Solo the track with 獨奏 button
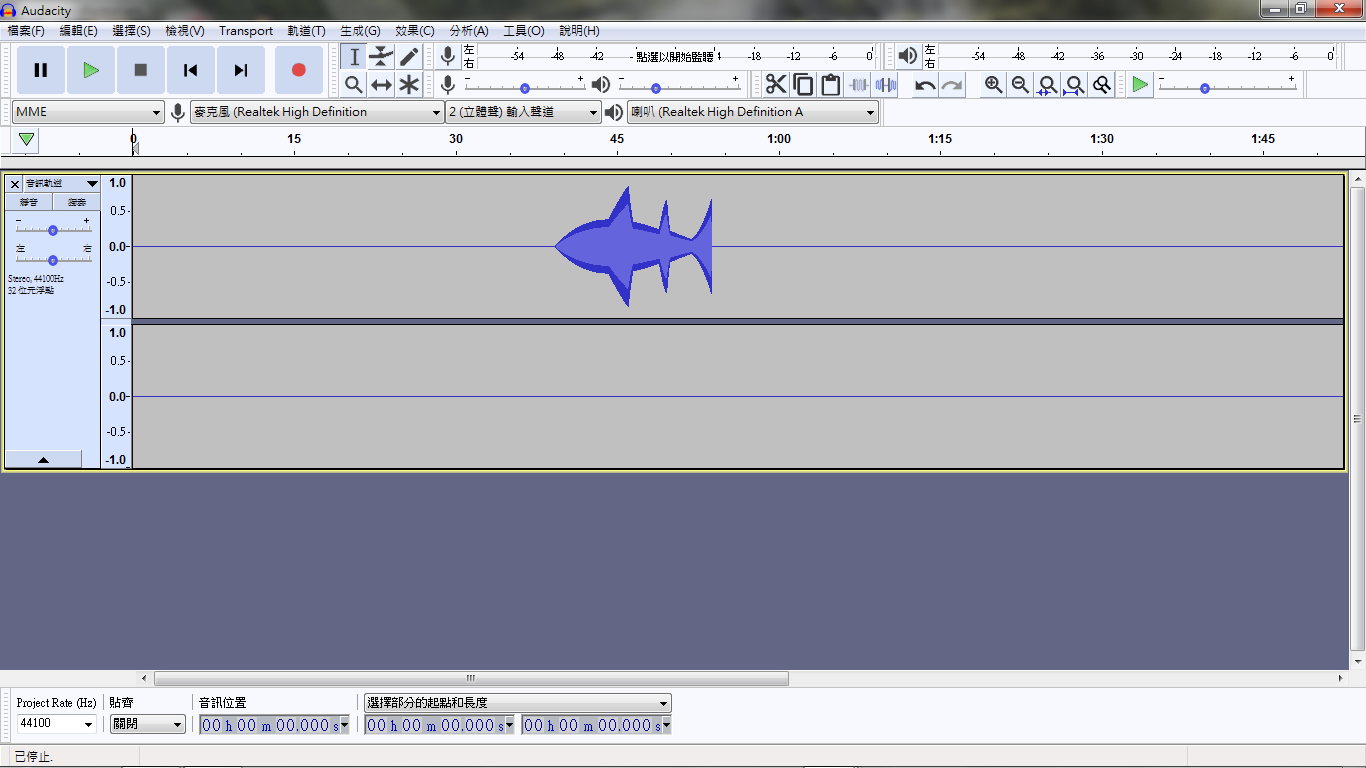 click(76, 202)
